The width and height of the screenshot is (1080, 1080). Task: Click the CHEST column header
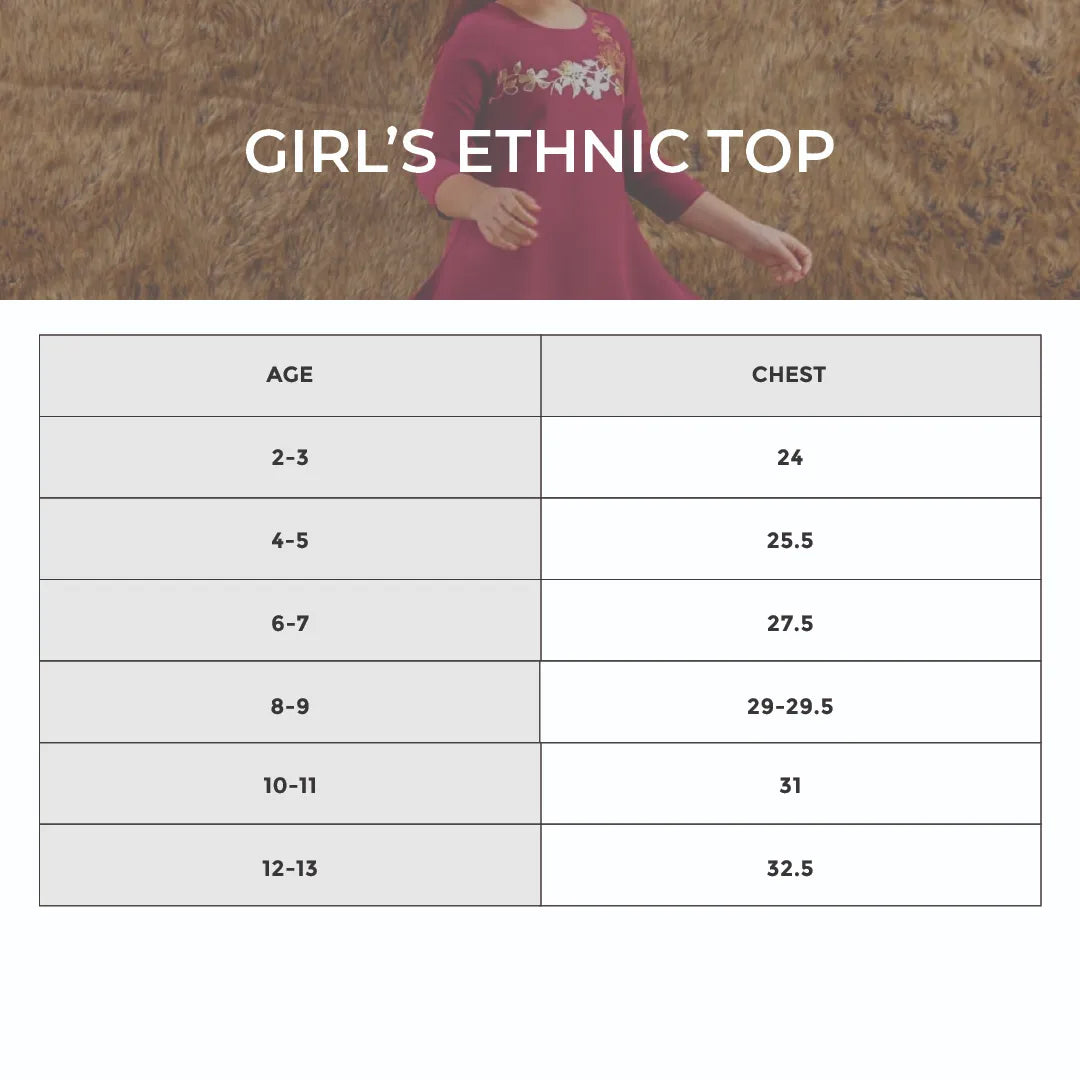click(x=789, y=375)
